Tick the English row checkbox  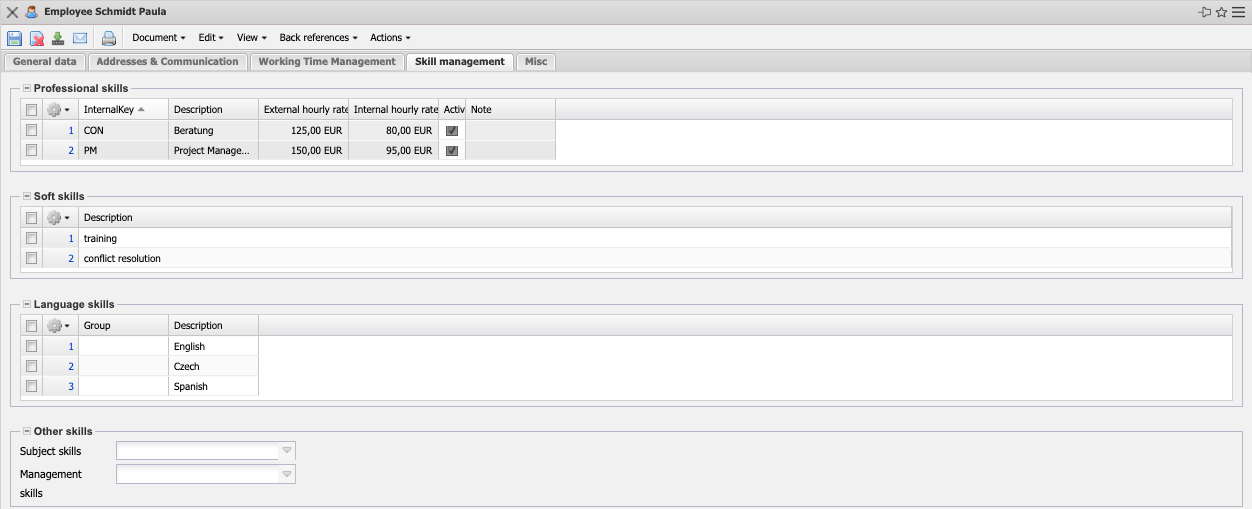point(32,346)
